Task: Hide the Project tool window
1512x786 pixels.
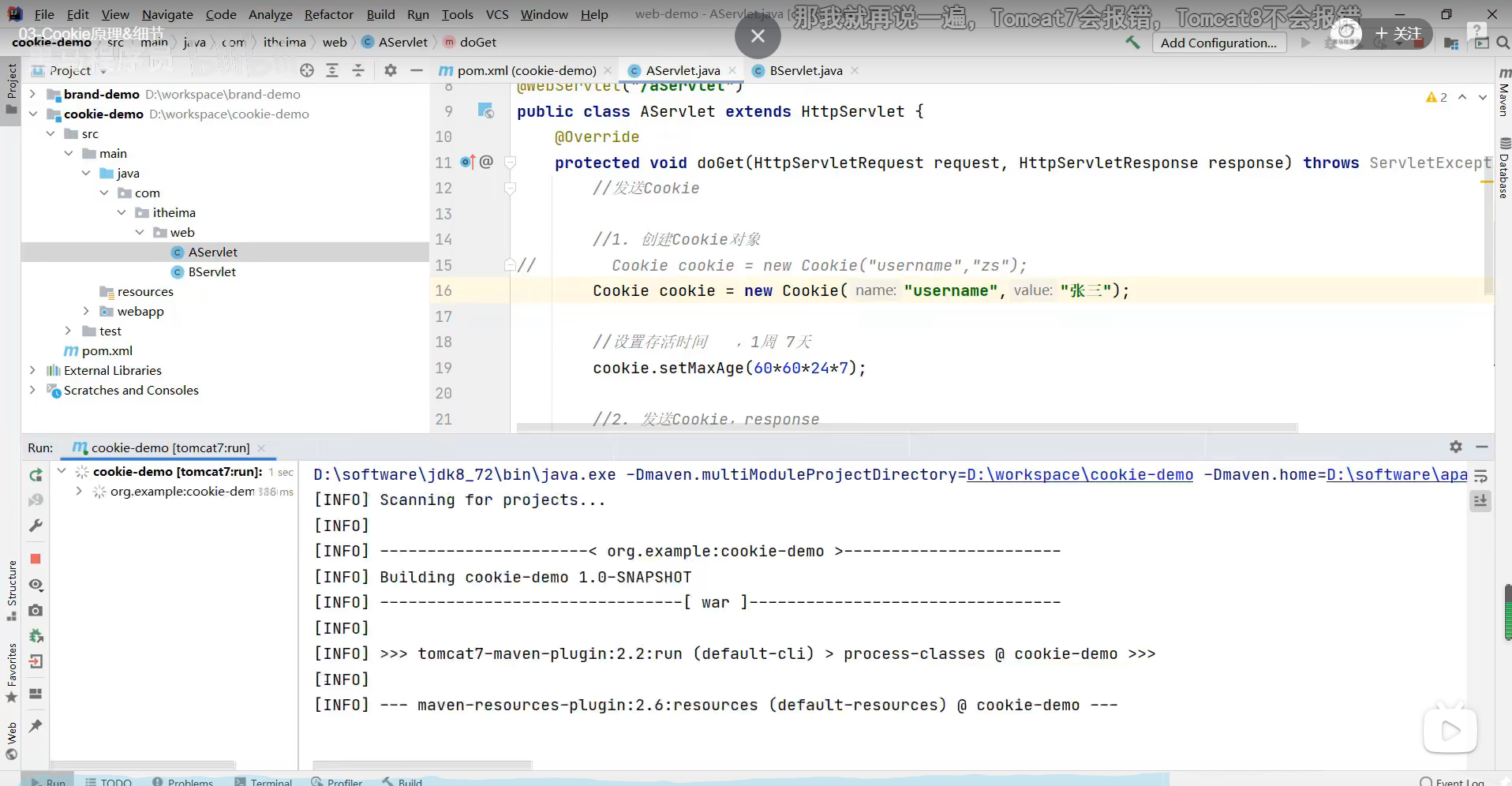Action: [417, 71]
